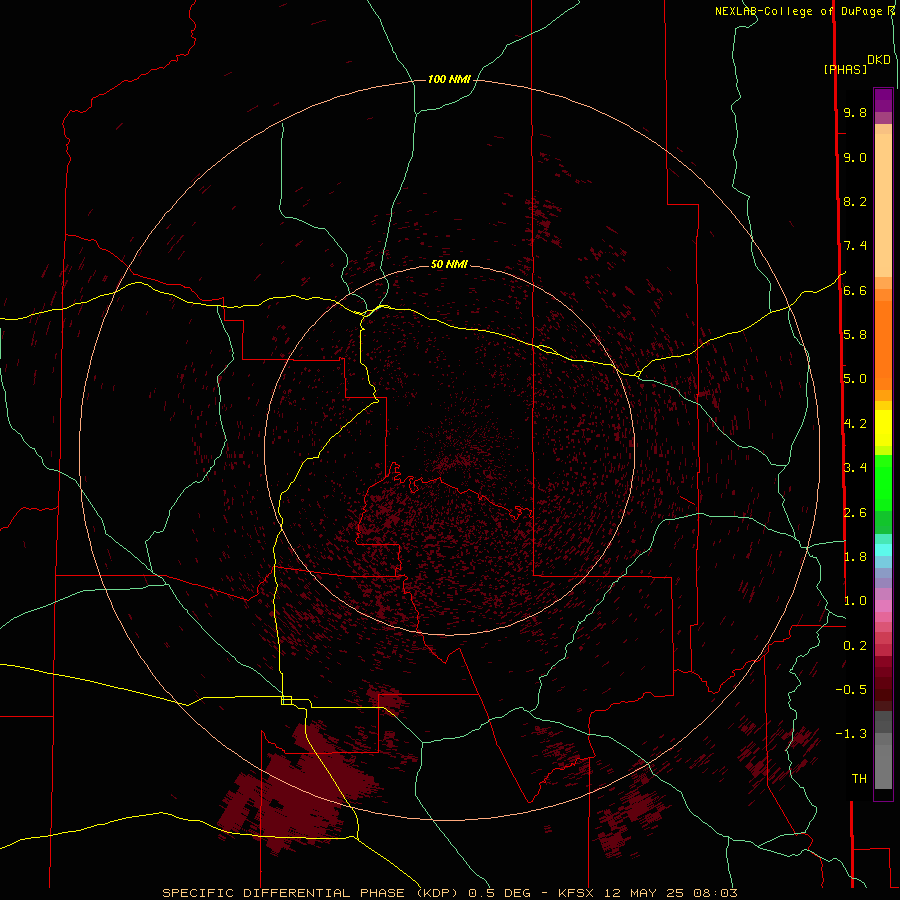The height and width of the screenshot is (900, 900).
Task: Pick the yellow band on the color bar
Action: (883, 428)
